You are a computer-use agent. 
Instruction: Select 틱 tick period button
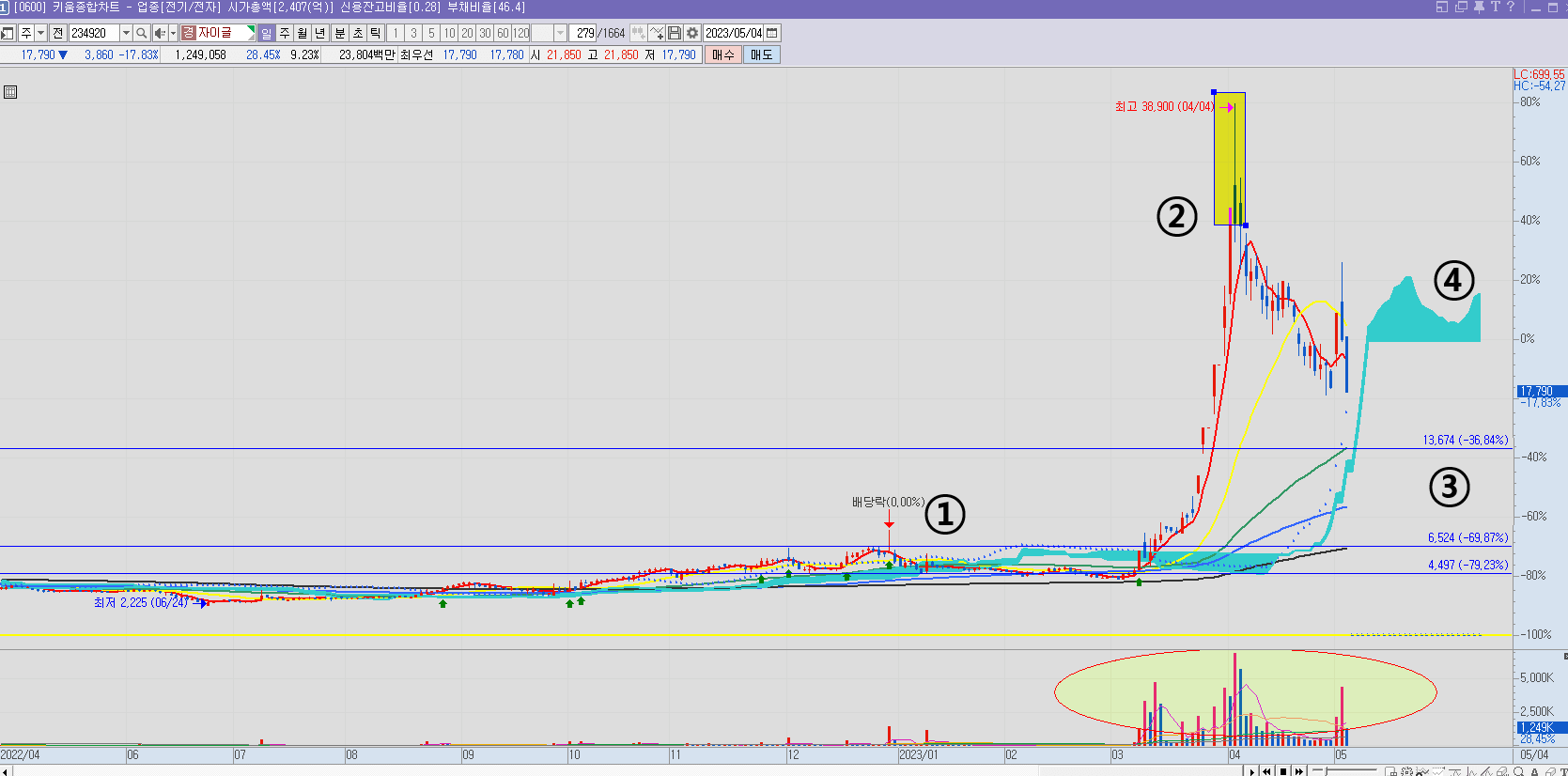[376, 33]
